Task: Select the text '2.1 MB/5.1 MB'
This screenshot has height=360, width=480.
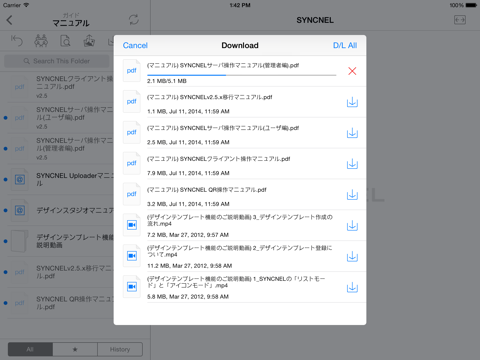Action: [167, 81]
